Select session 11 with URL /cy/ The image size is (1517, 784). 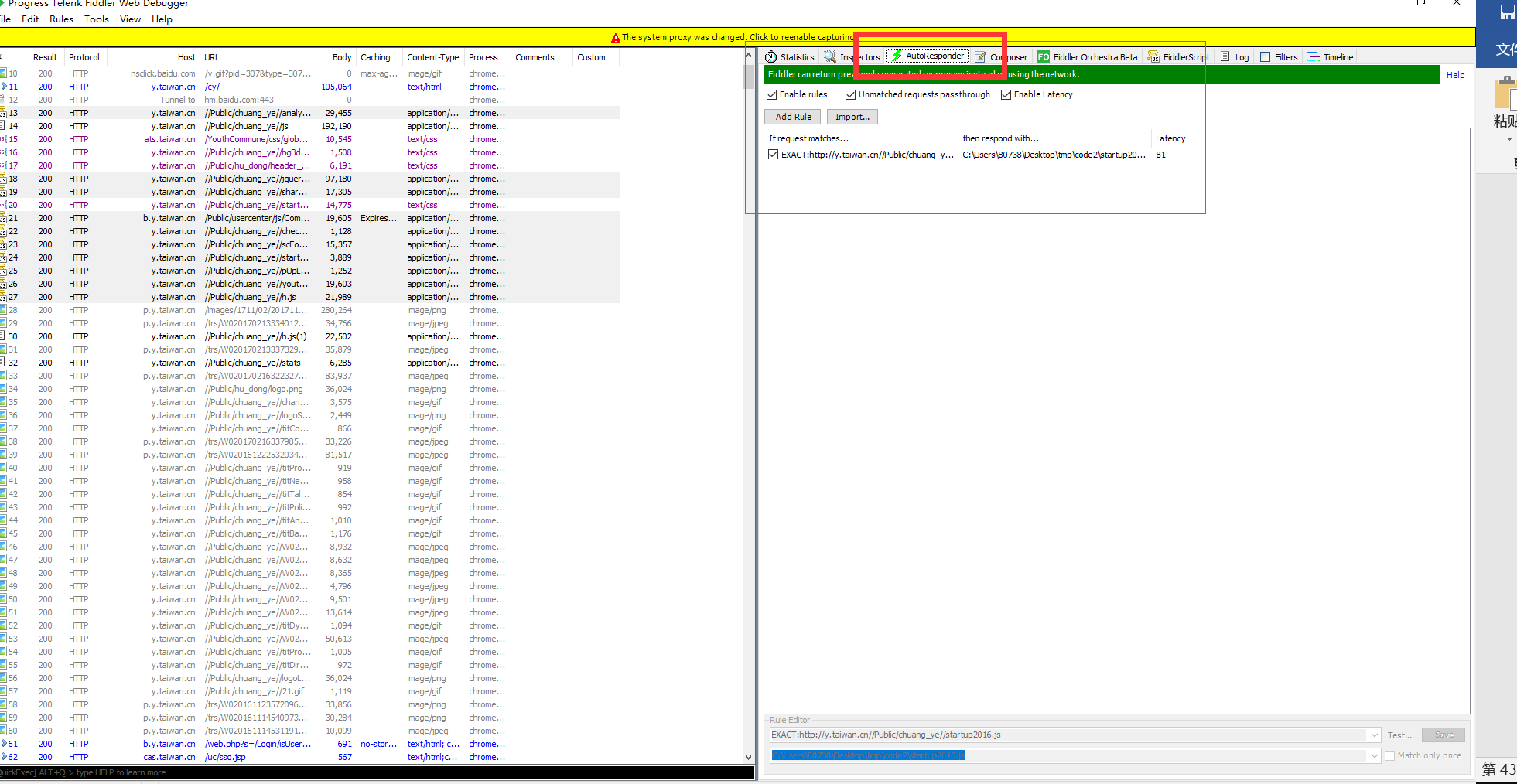coord(309,87)
